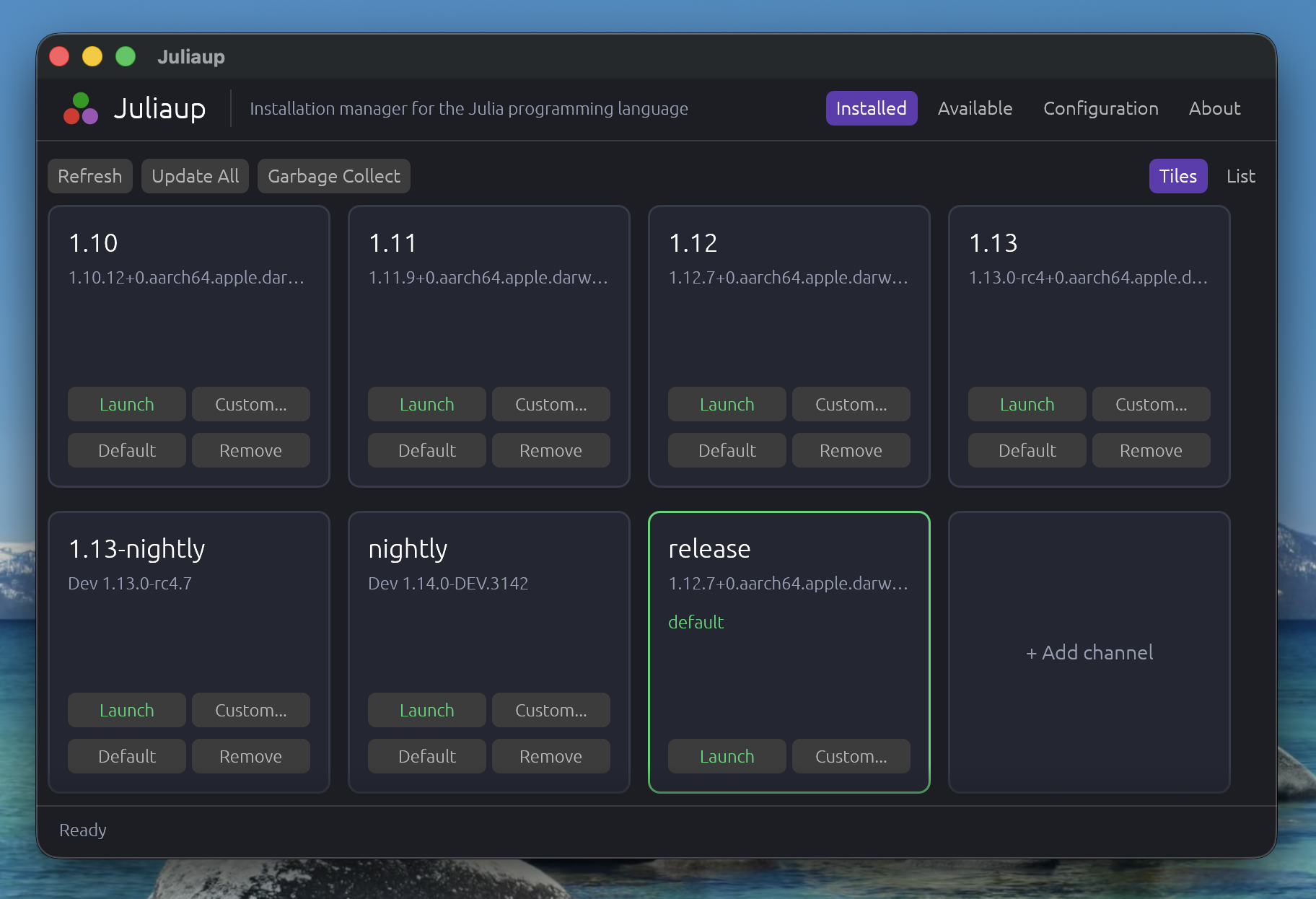Viewport: 1316px width, 899px height.
Task: Set nightly channel as Default
Action: [x=427, y=756]
